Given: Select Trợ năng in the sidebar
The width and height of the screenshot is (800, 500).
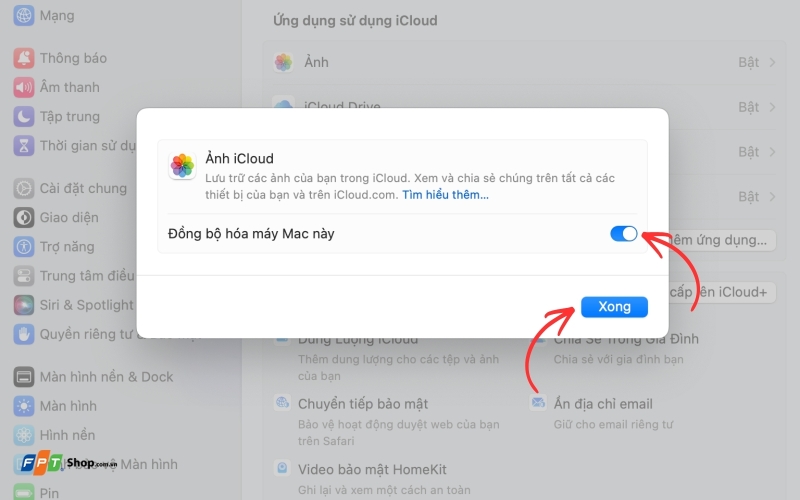Looking at the screenshot, I should click(x=67, y=246).
